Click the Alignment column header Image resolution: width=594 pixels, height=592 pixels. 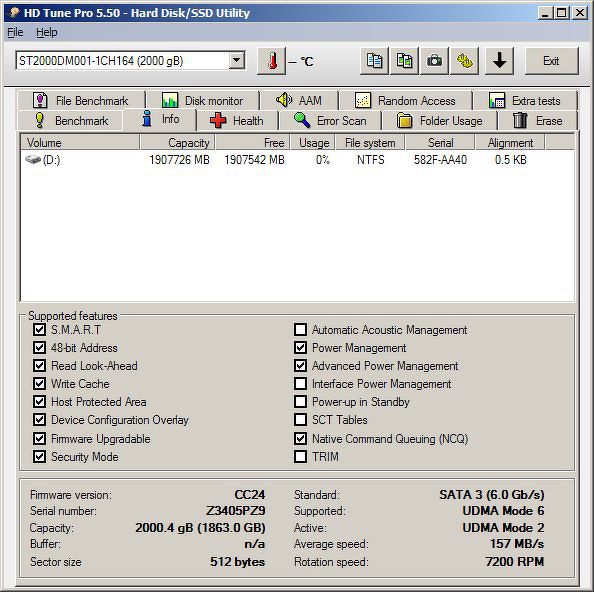coord(510,142)
